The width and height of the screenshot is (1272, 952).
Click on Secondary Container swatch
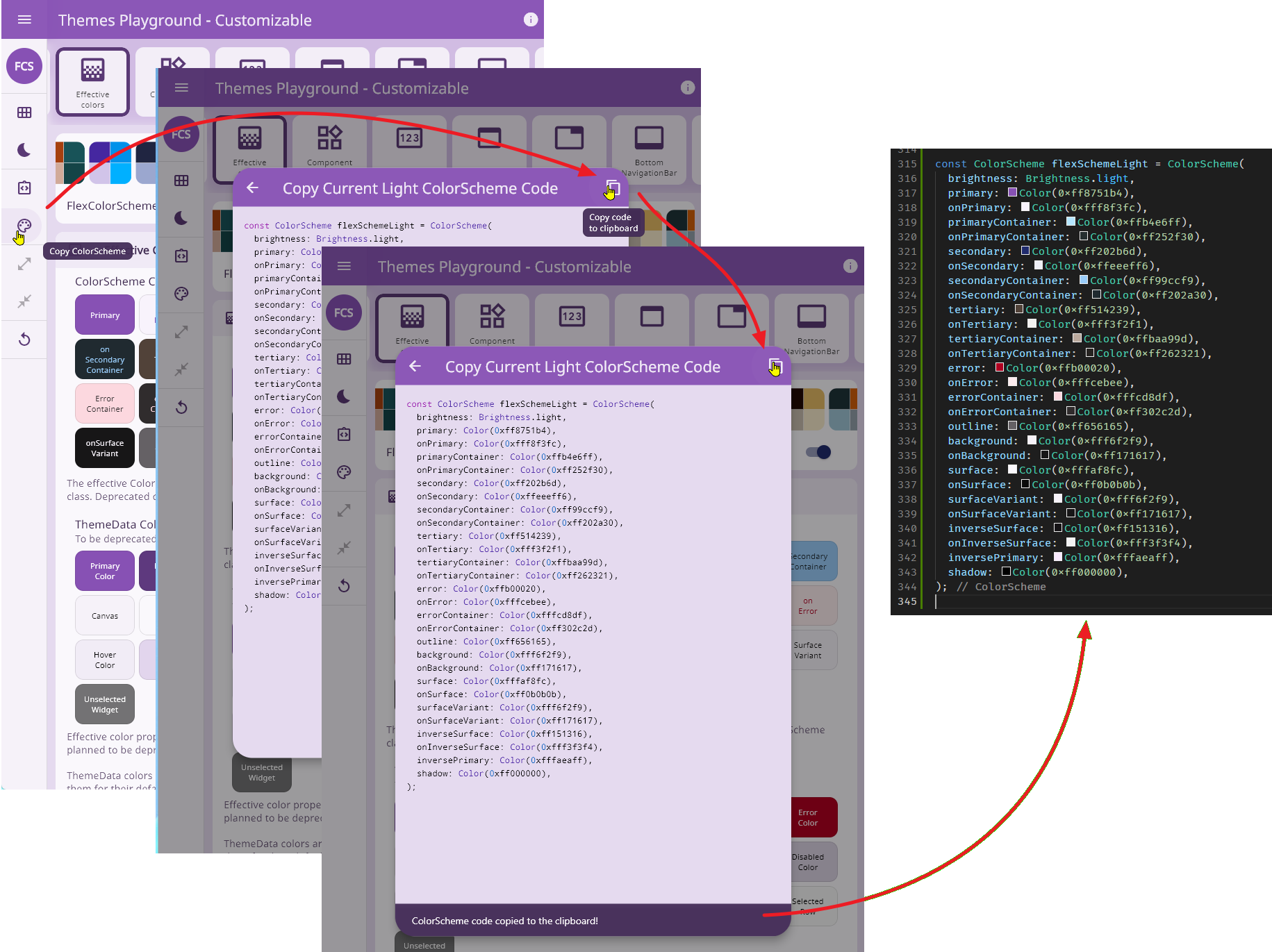105,359
